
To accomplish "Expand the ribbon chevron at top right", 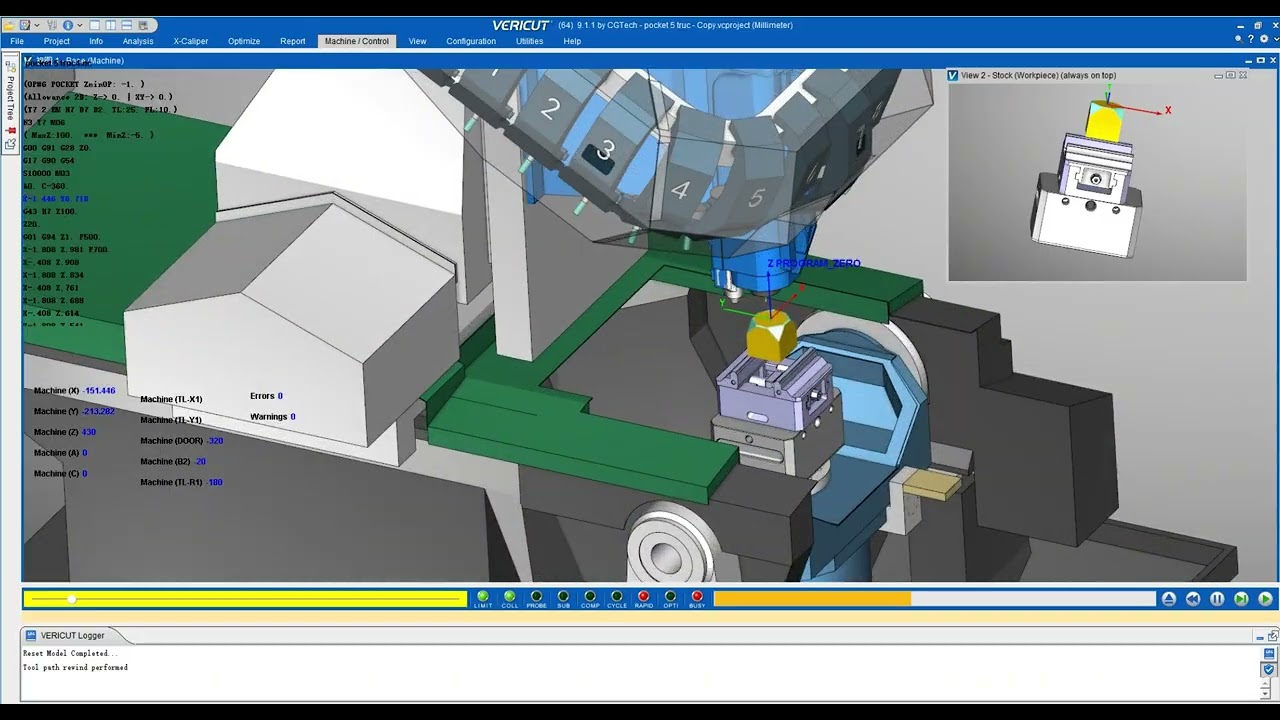I will coord(1276,39).
